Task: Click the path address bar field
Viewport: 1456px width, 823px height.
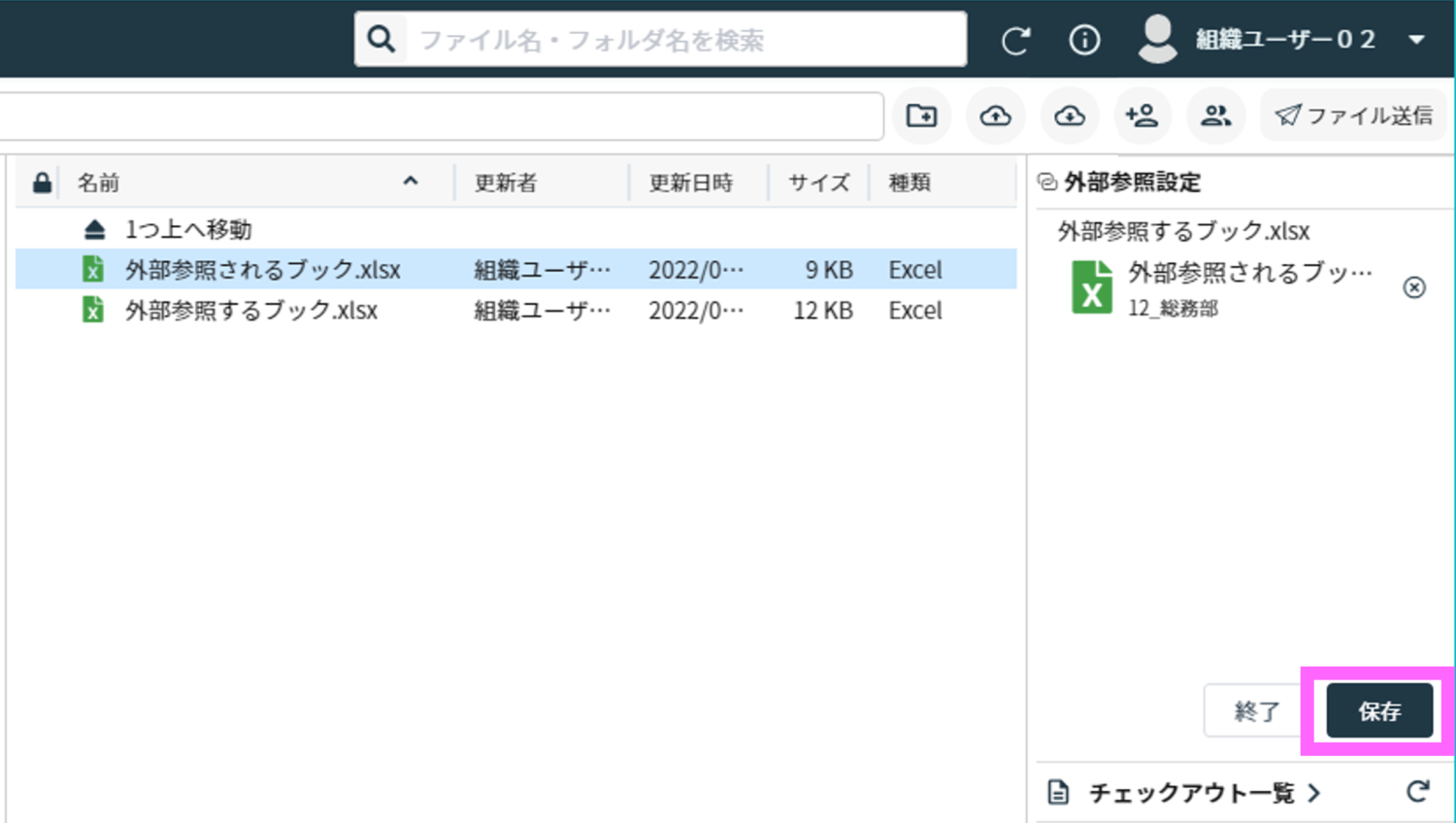Action: (442, 116)
